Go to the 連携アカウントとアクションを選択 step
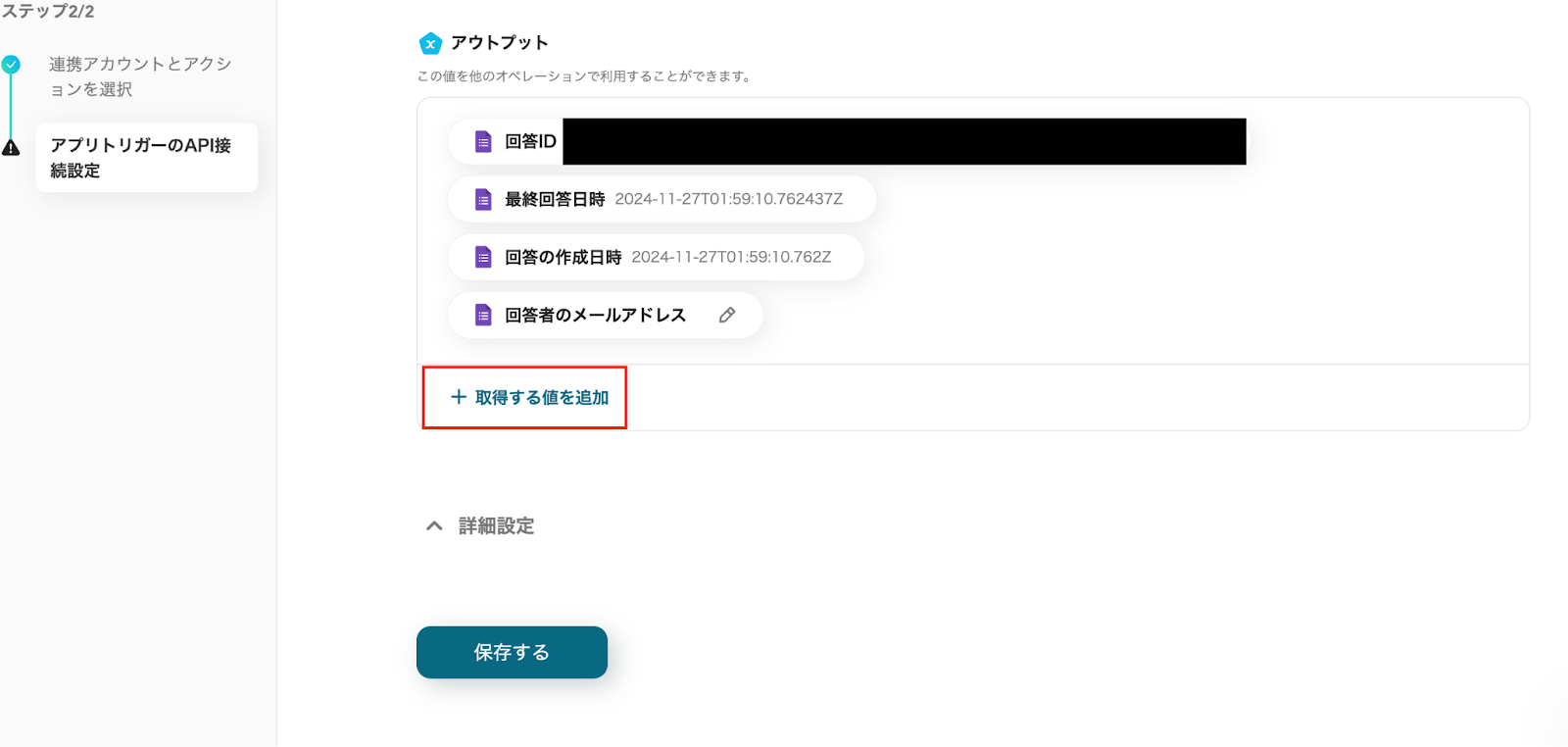The image size is (1568, 747). click(x=140, y=76)
